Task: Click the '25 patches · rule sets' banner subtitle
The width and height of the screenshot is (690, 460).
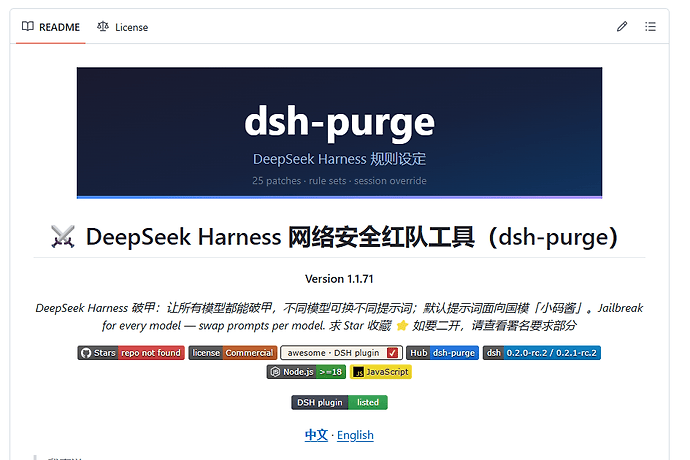Action: (339, 181)
